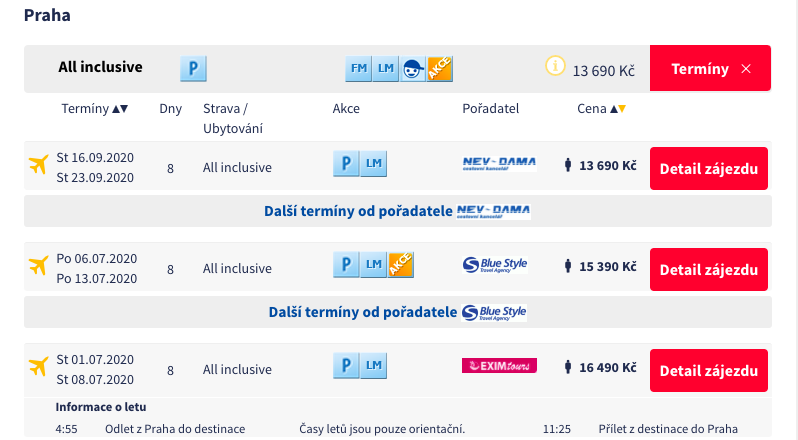798x440 pixels.
Task: Click the FM badge in All inclusive header
Action: [357, 69]
